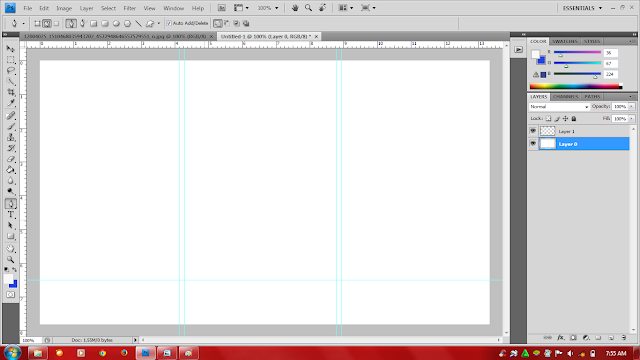Screen dimensions: 640x360
Task: Select the Pen tool in toolbox
Action: pyautogui.click(x=11, y=204)
